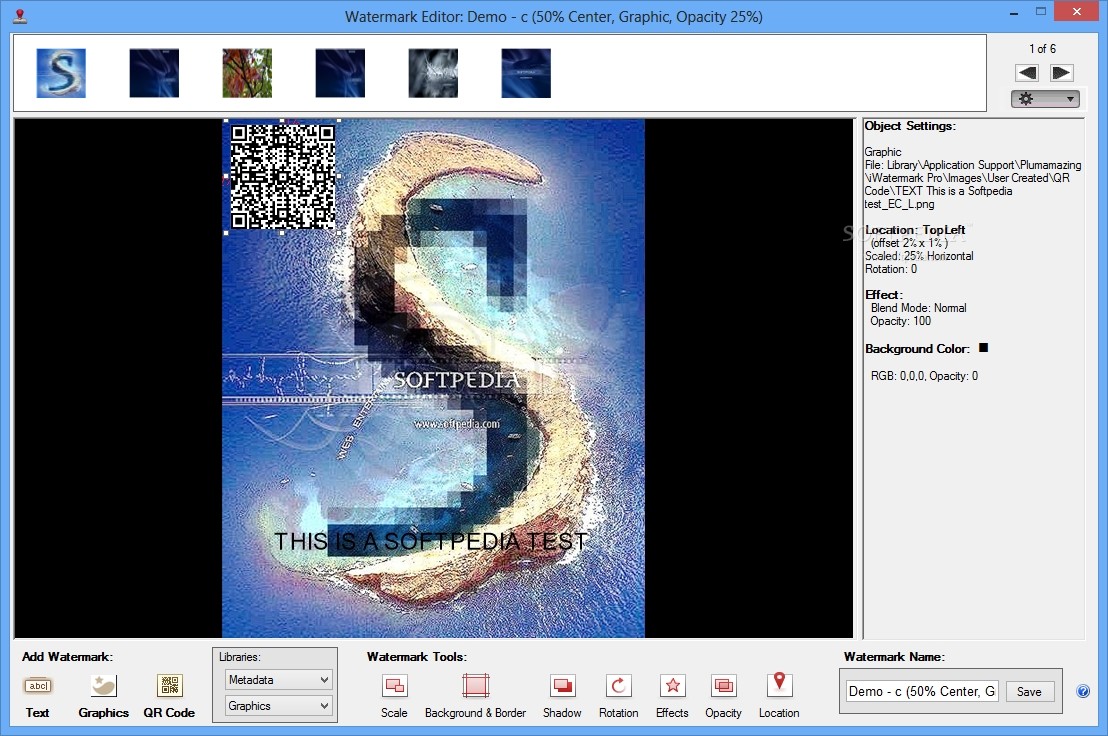
Task: Save the watermark
Action: (1029, 692)
